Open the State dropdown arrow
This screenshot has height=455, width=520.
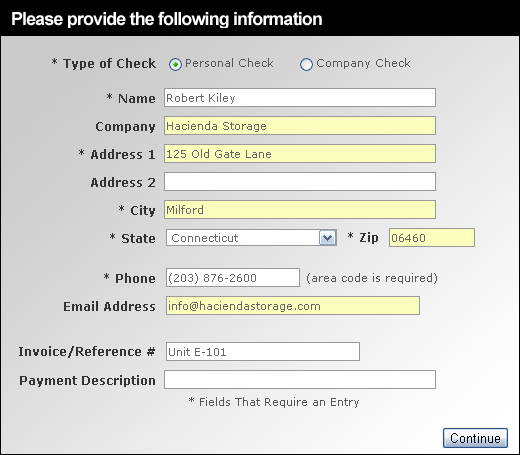328,238
